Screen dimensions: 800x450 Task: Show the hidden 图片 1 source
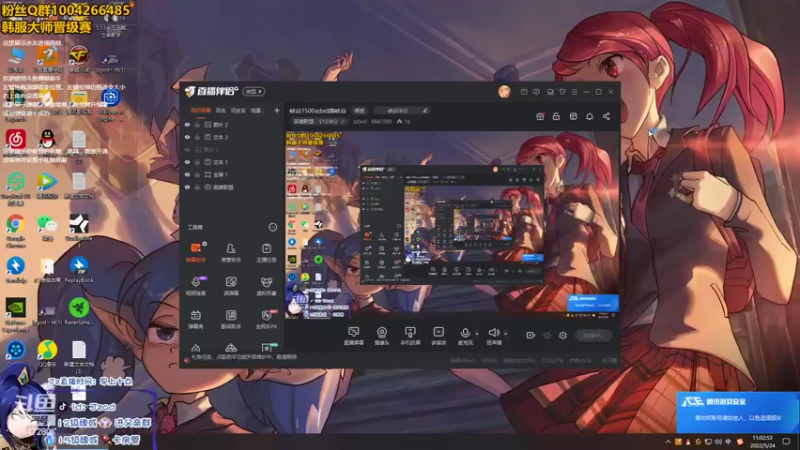pos(187,149)
